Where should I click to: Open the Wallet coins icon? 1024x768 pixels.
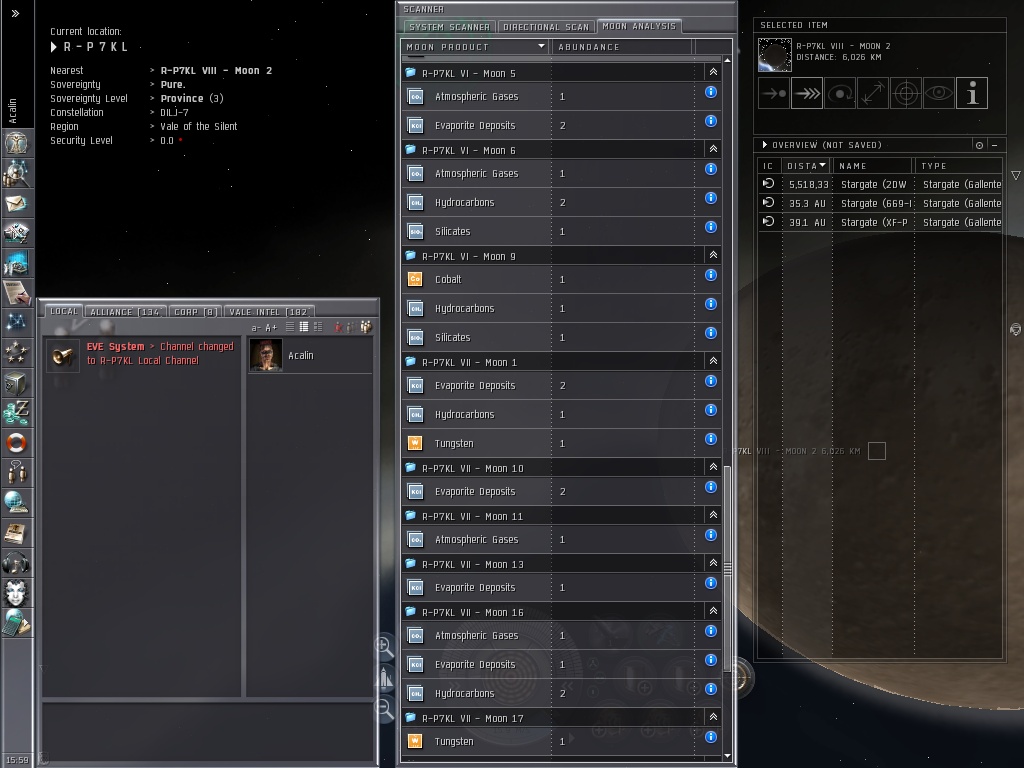pos(16,413)
